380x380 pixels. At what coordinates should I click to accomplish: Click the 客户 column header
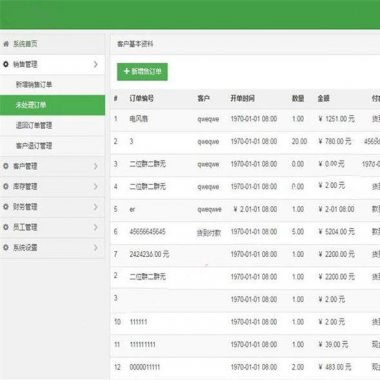203,98
